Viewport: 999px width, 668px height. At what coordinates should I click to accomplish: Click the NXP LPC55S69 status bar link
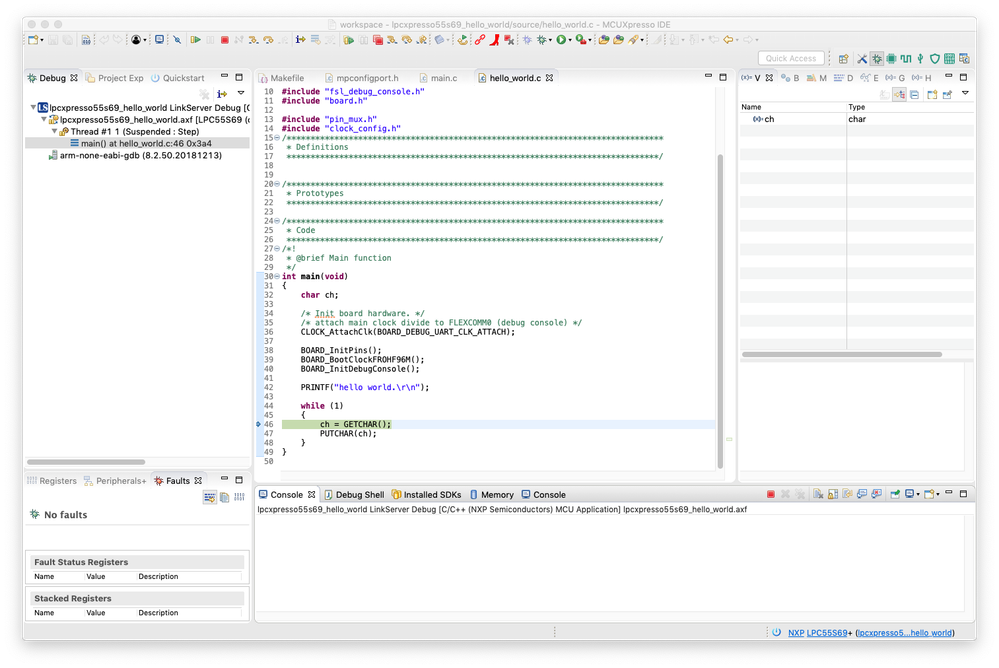[817, 633]
